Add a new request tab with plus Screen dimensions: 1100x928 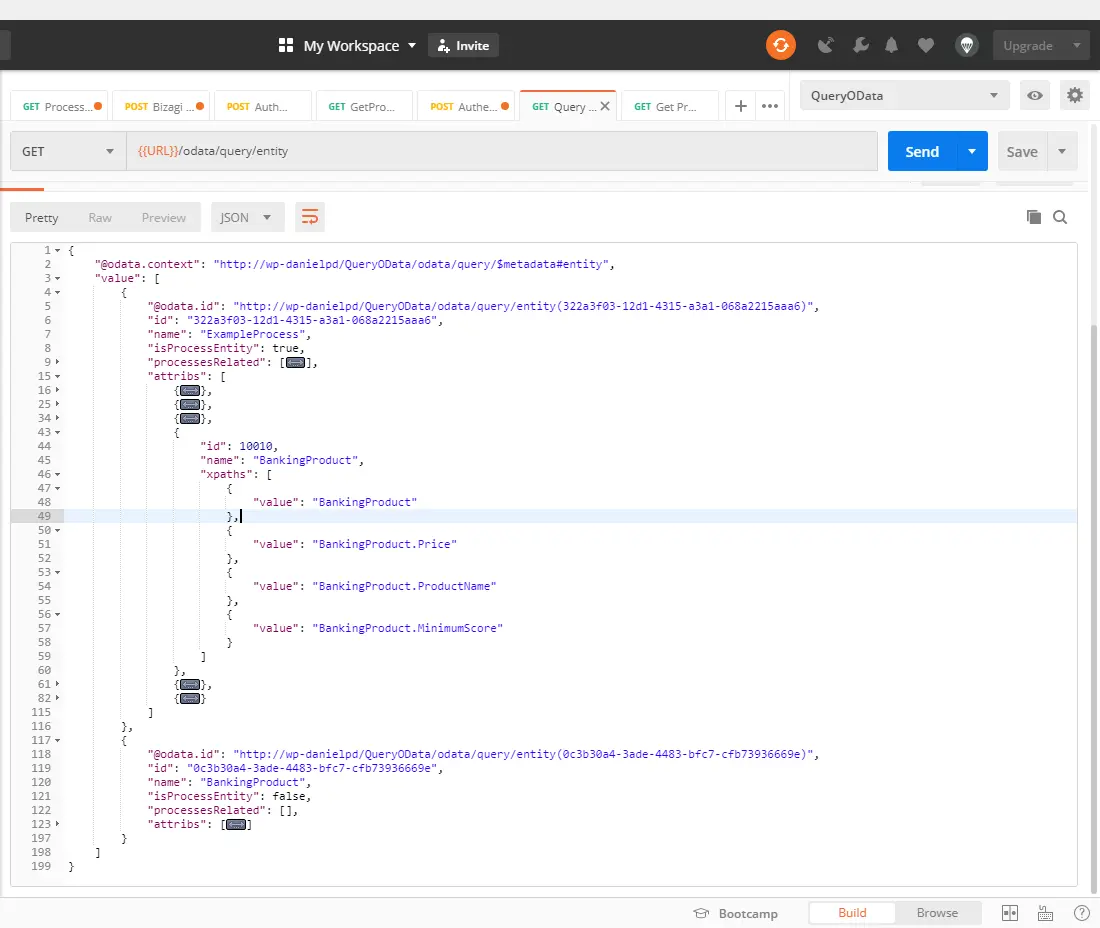click(740, 106)
